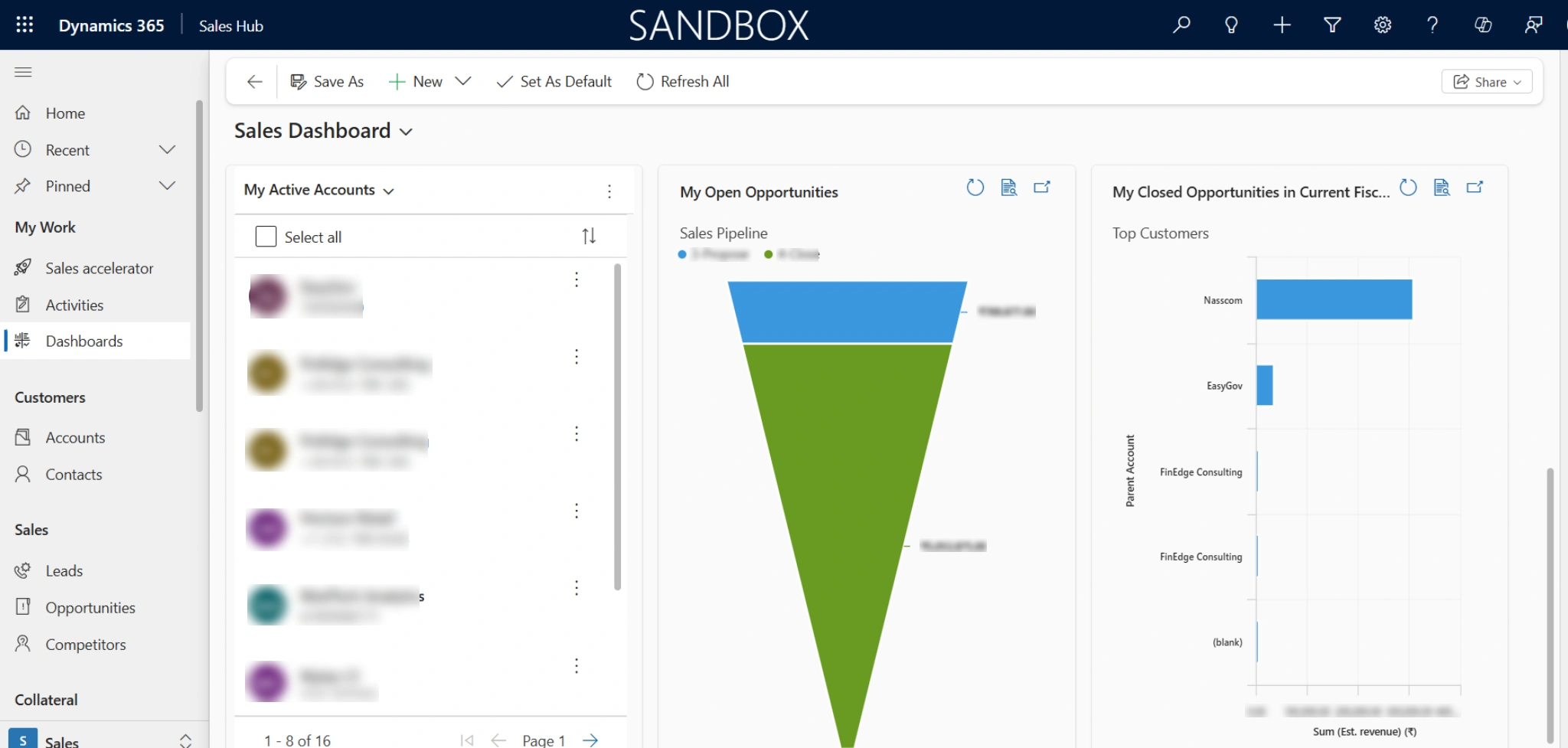Image resolution: width=1568 pixels, height=748 pixels.
Task: Expand the My Open Opportunities chart
Action: pyautogui.click(x=1042, y=188)
